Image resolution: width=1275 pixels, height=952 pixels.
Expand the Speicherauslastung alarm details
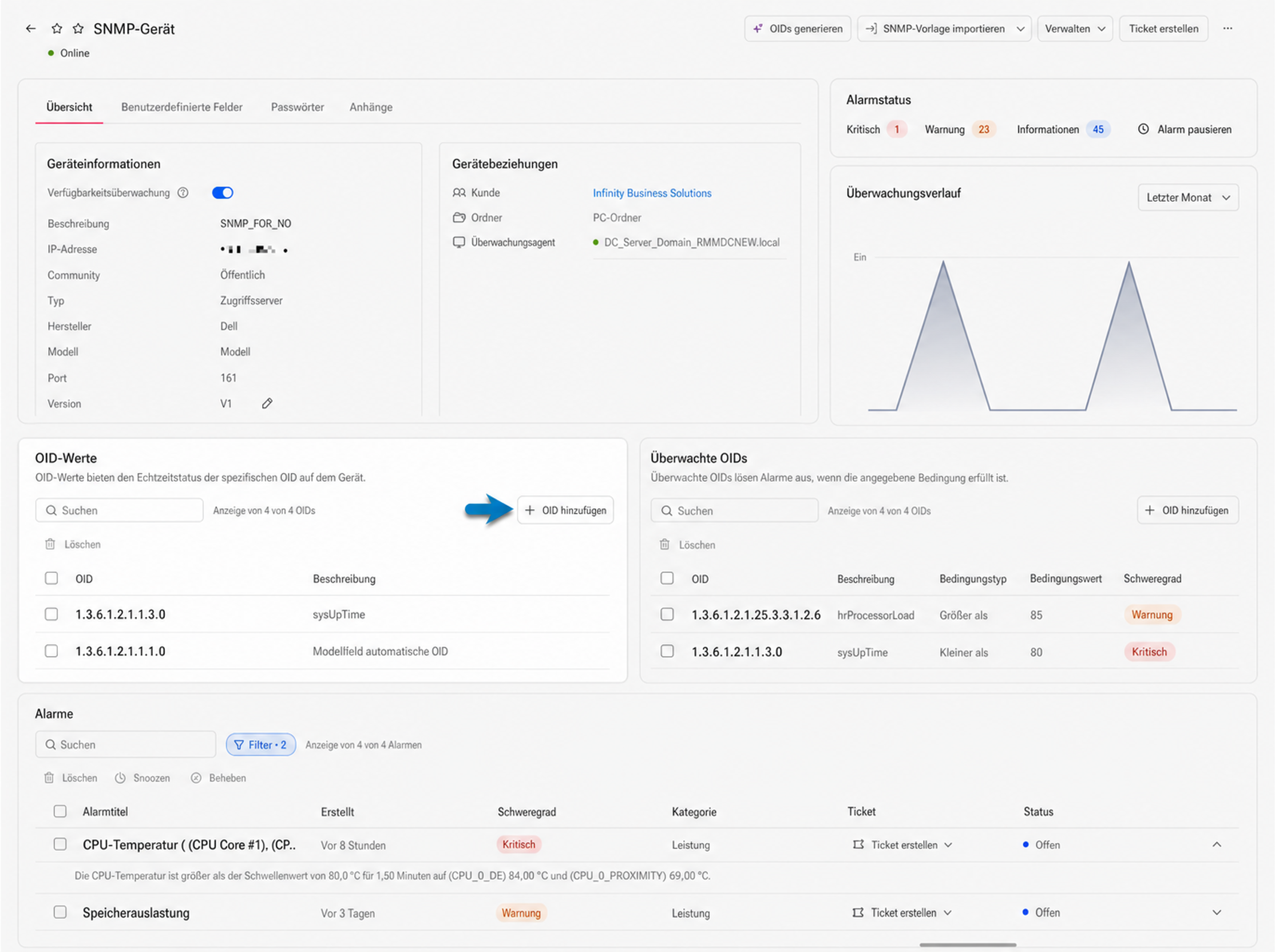pos(1217,912)
